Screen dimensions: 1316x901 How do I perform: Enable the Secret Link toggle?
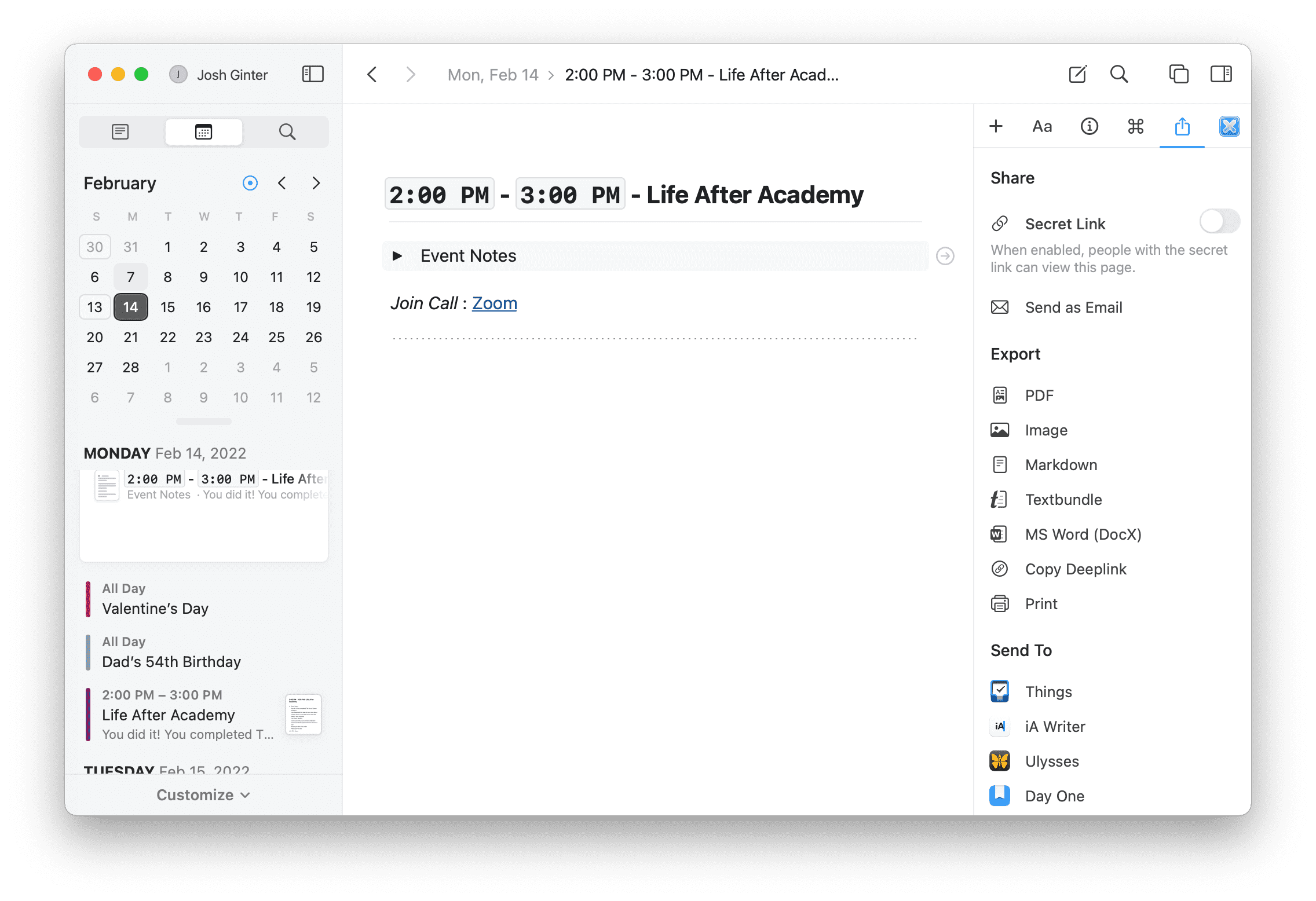[1219, 221]
